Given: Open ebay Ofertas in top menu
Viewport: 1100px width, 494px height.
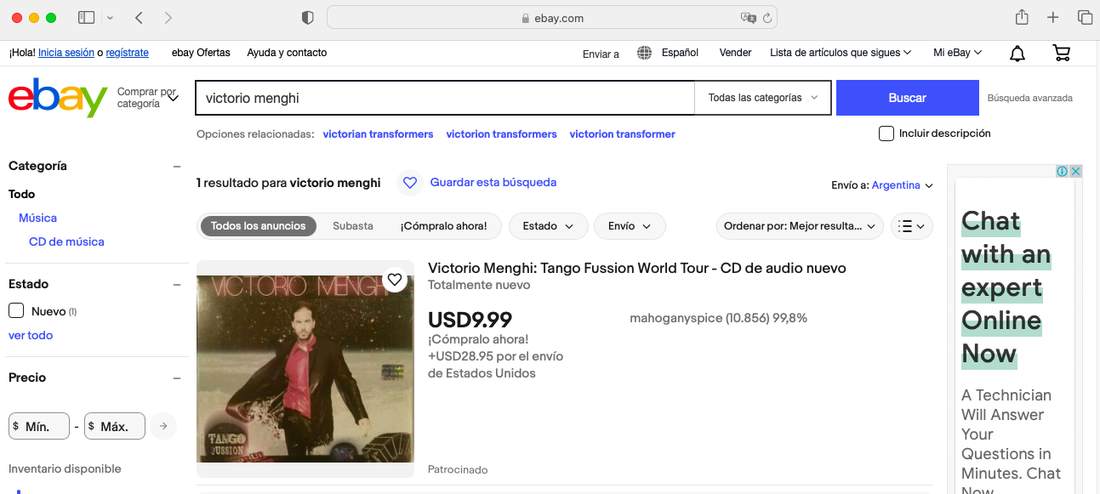Looking at the screenshot, I should pos(201,53).
